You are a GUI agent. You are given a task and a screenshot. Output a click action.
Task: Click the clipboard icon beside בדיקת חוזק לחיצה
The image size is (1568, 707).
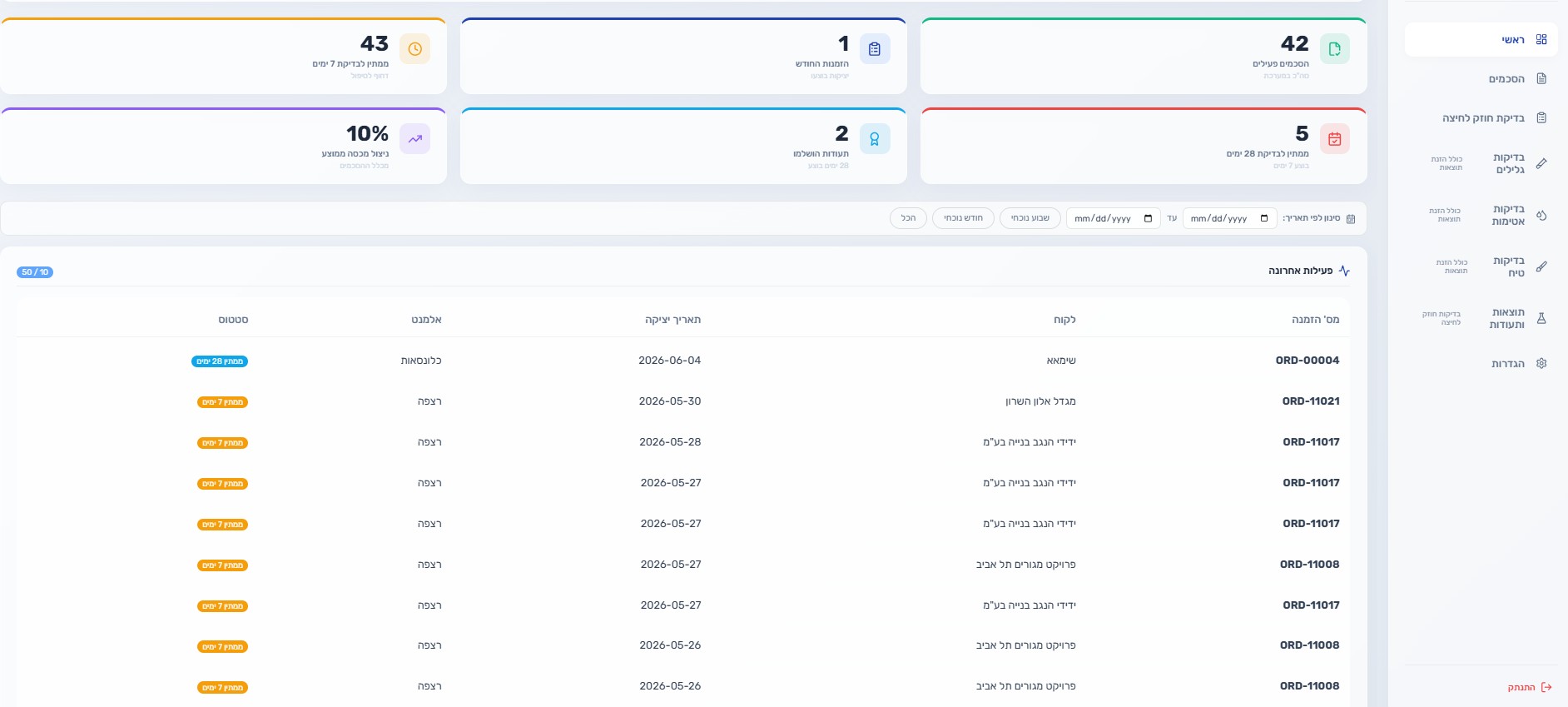tap(1541, 118)
